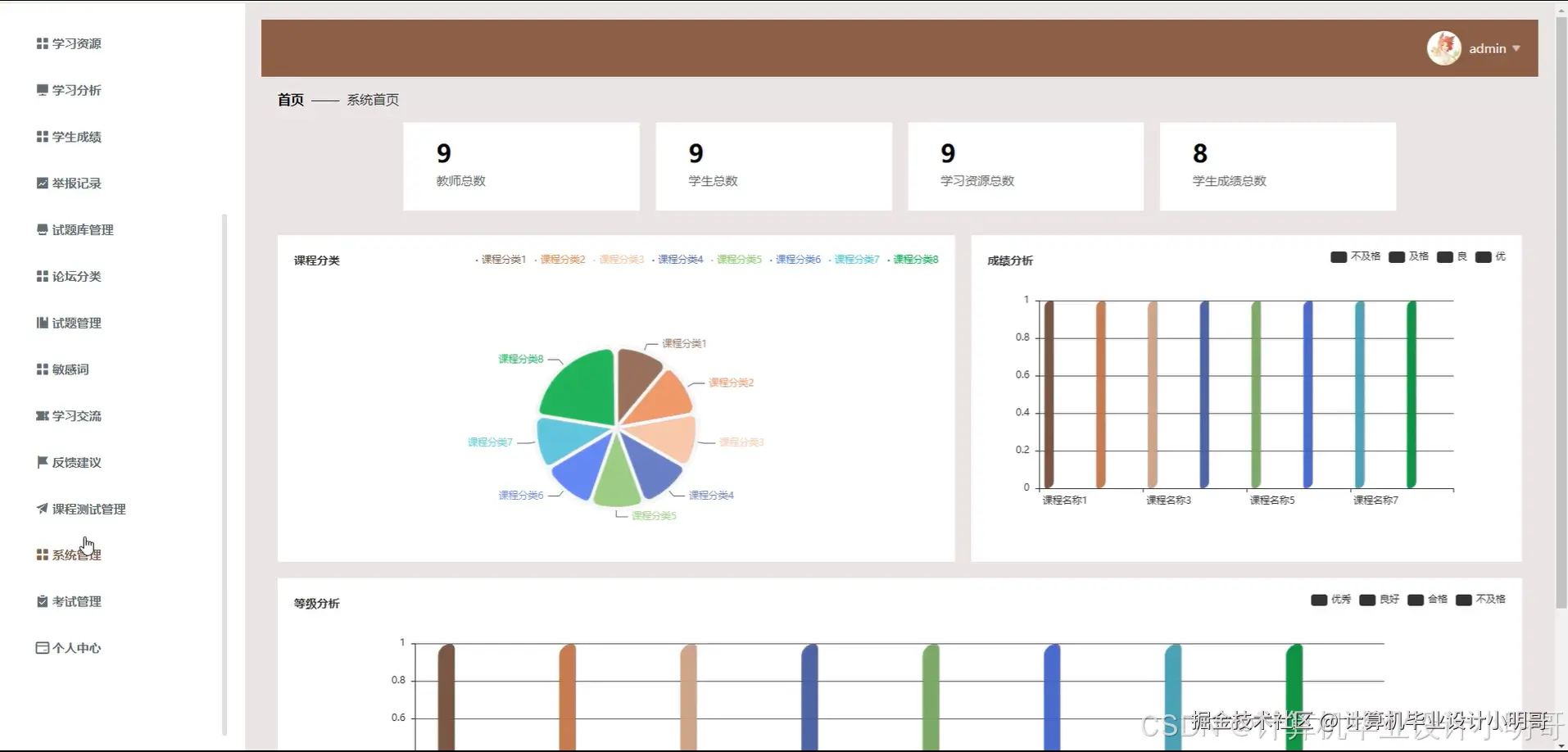This screenshot has height=752, width=1568.
Task: Click the main page vertical scrollbar
Action: point(1561,311)
